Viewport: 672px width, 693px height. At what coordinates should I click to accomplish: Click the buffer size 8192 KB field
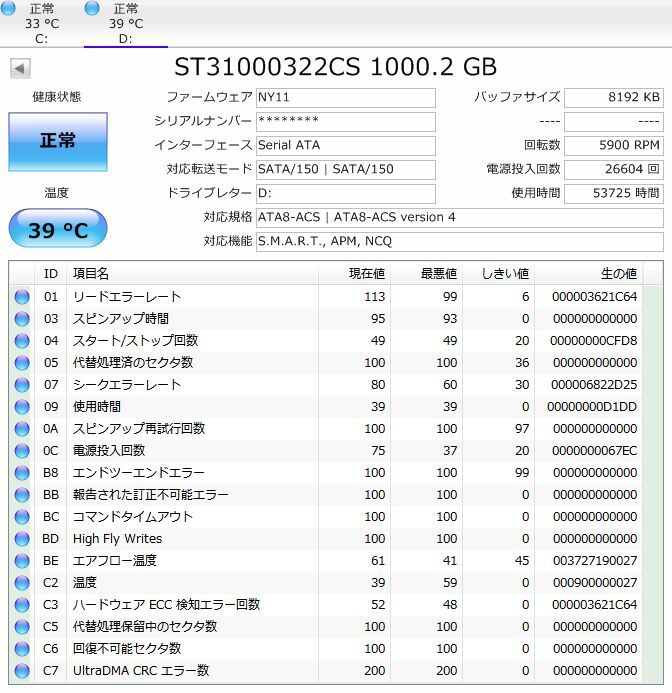pos(614,98)
